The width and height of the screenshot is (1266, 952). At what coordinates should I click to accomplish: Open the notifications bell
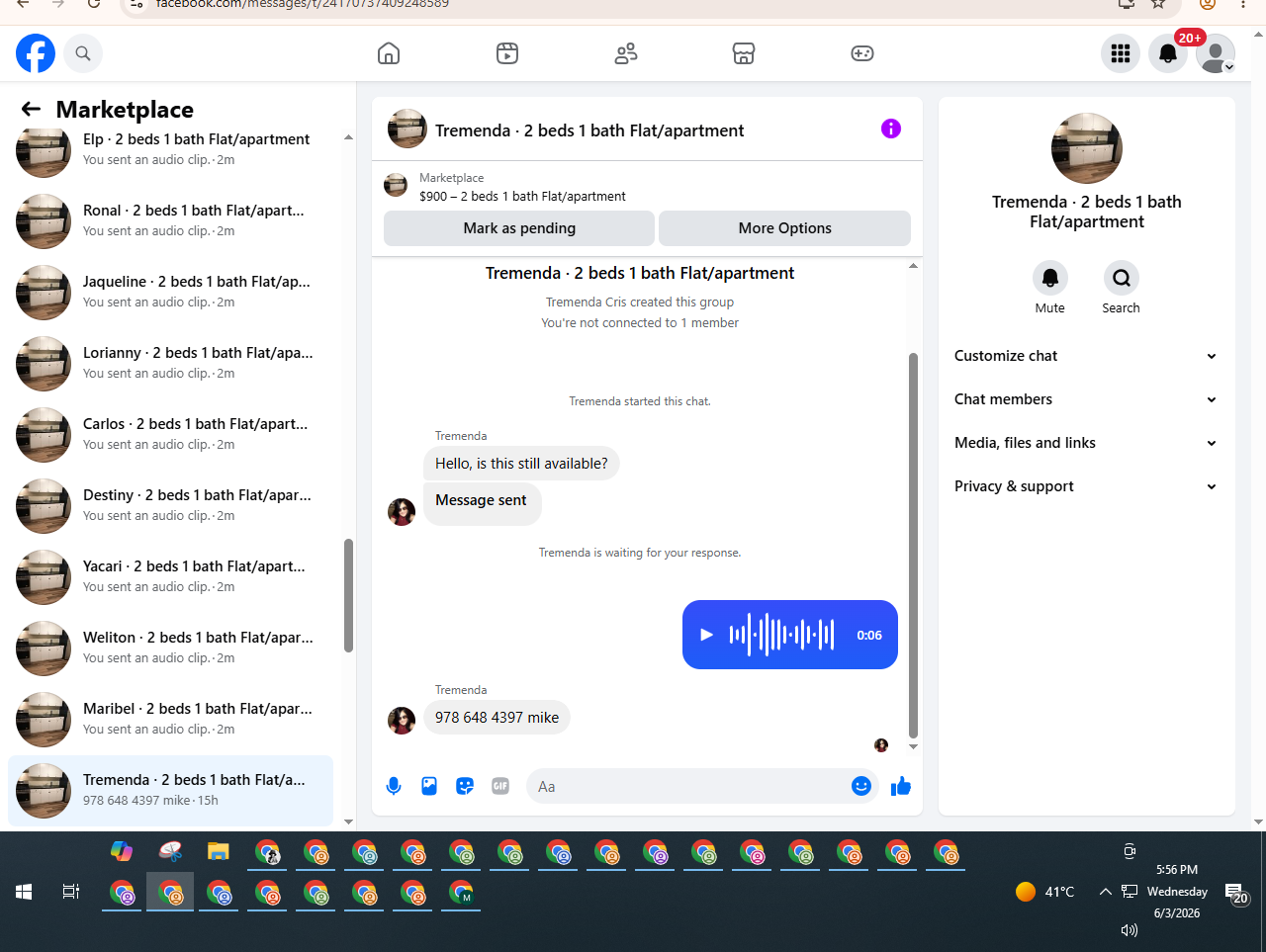pyautogui.click(x=1168, y=53)
